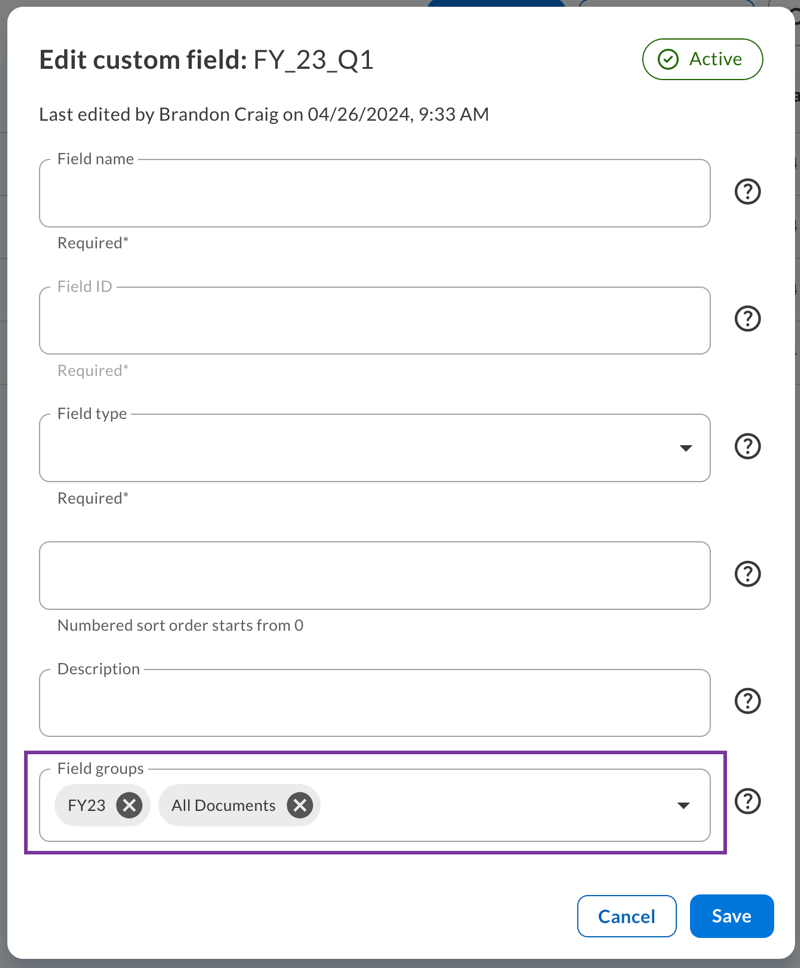Expand the Field type dropdown arrow
Image resolution: width=800 pixels, height=968 pixels.
685,448
